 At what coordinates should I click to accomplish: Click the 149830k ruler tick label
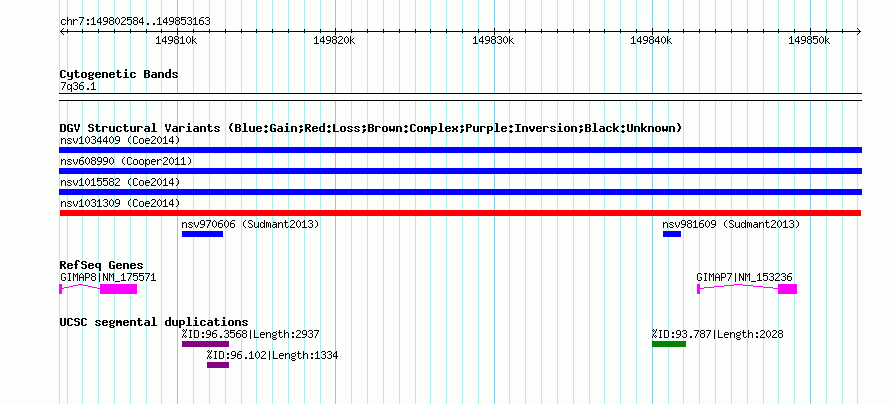click(493, 41)
